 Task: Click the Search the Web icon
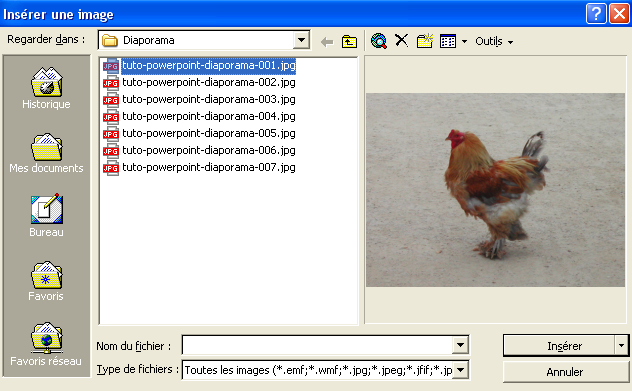pyautogui.click(x=379, y=41)
